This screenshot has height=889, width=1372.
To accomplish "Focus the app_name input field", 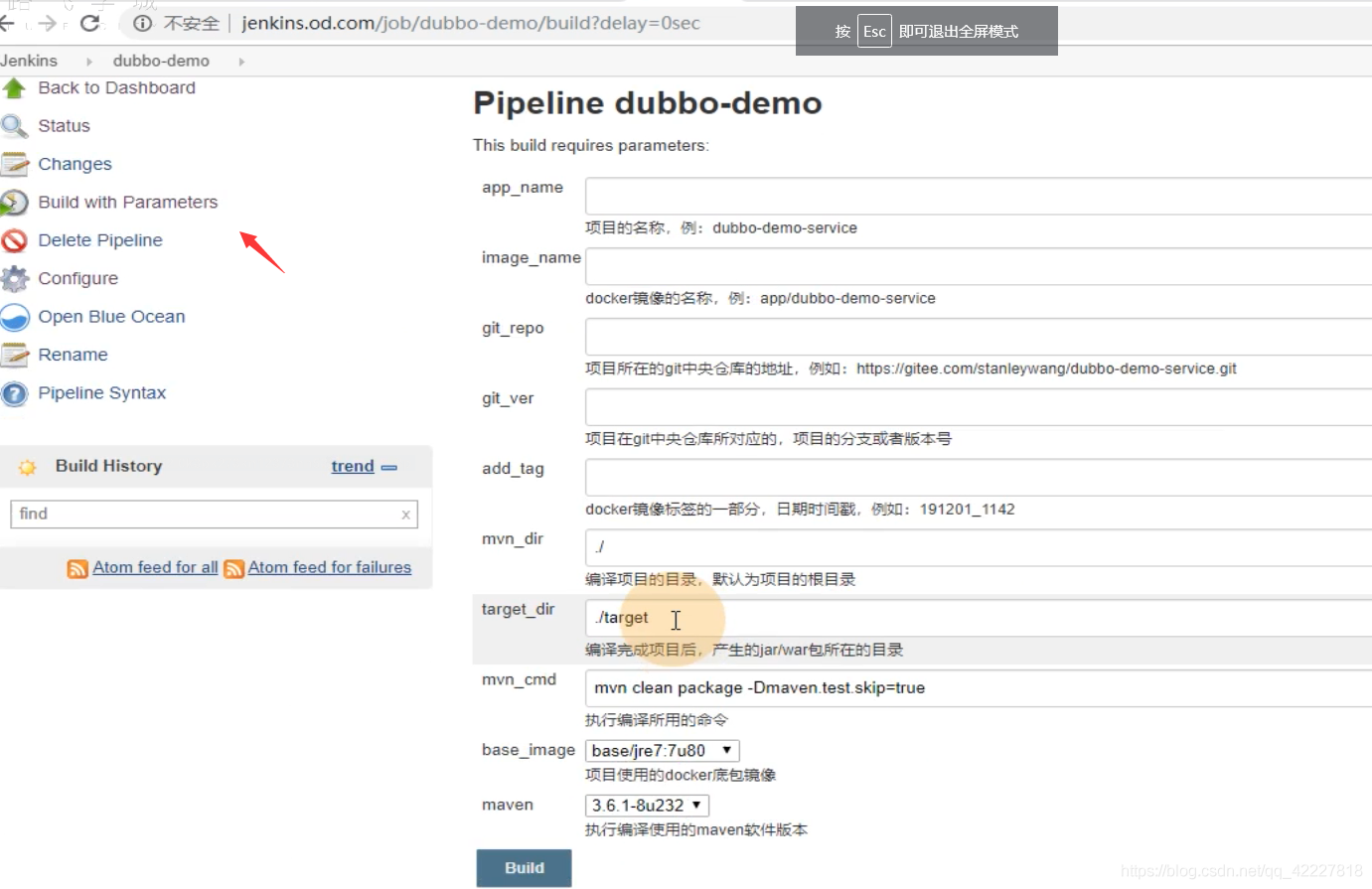I will [979, 197].
